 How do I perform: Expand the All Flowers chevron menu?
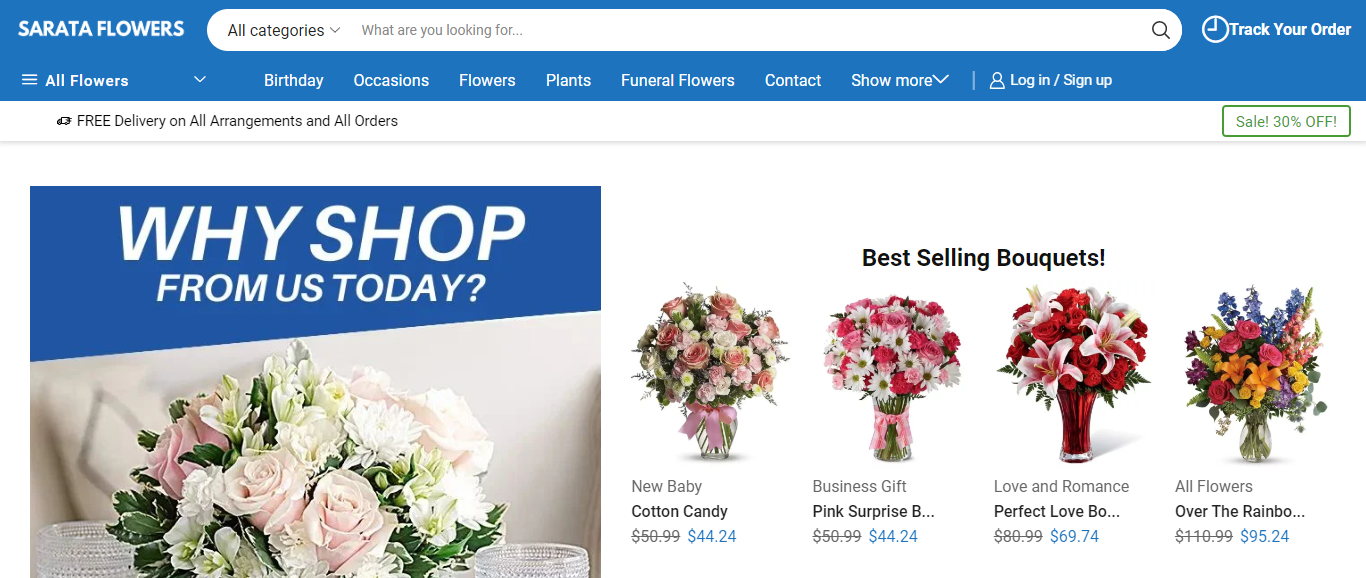(200, 79)
